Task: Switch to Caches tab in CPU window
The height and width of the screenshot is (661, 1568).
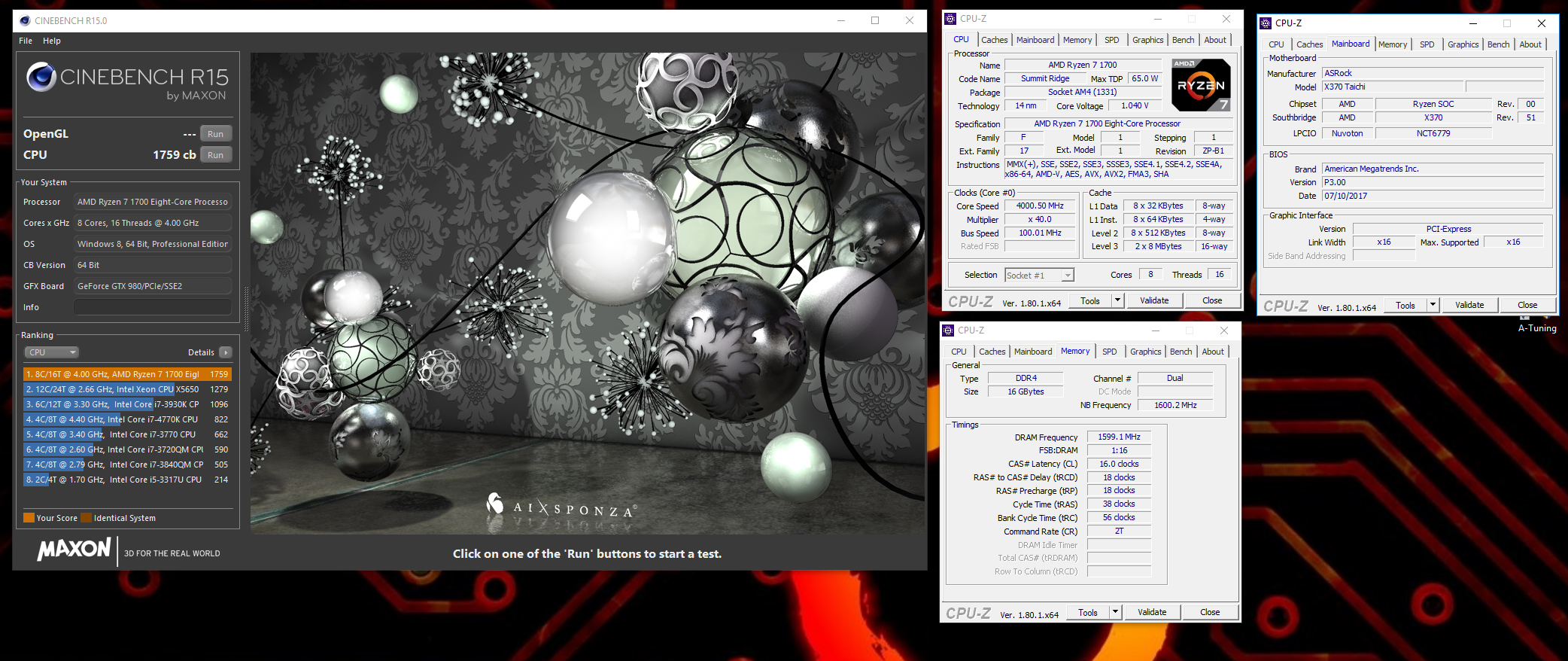Action: [x=995, y=40]
